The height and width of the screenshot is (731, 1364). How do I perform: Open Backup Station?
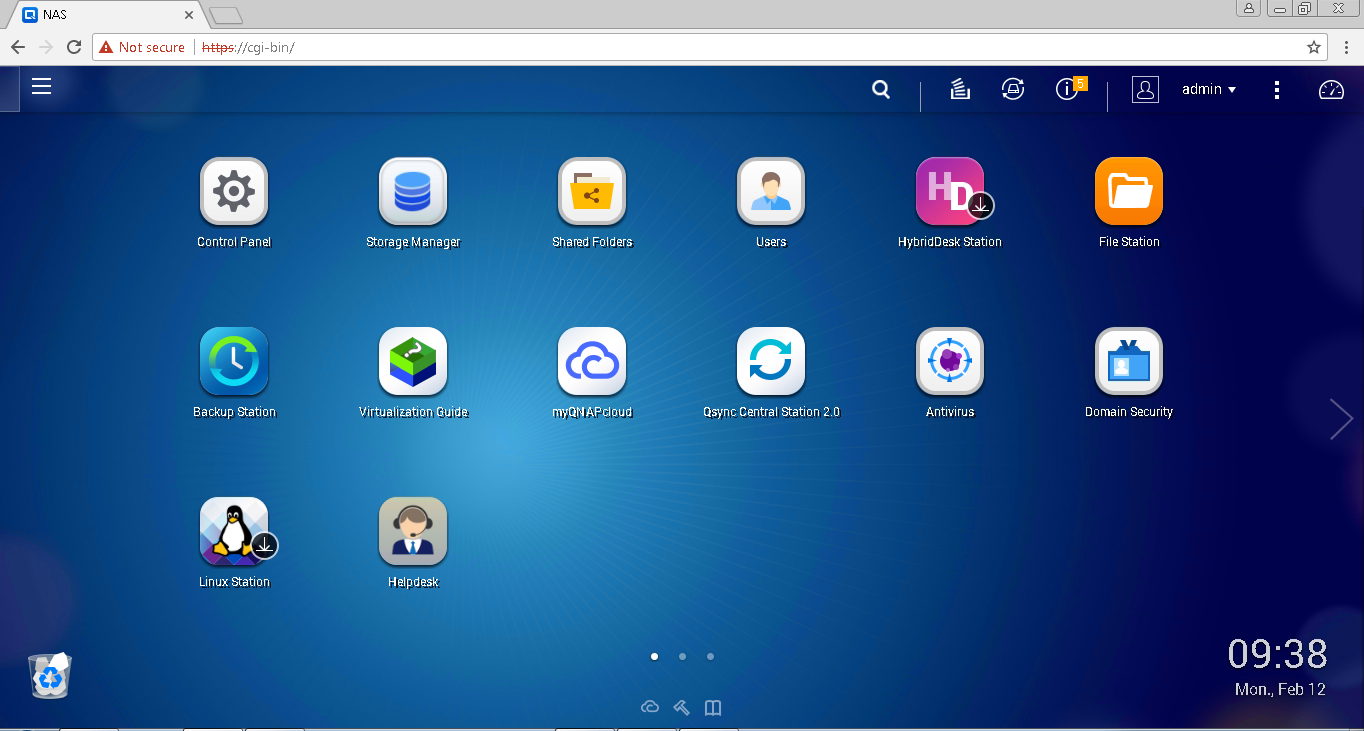[x=234, y=361]
